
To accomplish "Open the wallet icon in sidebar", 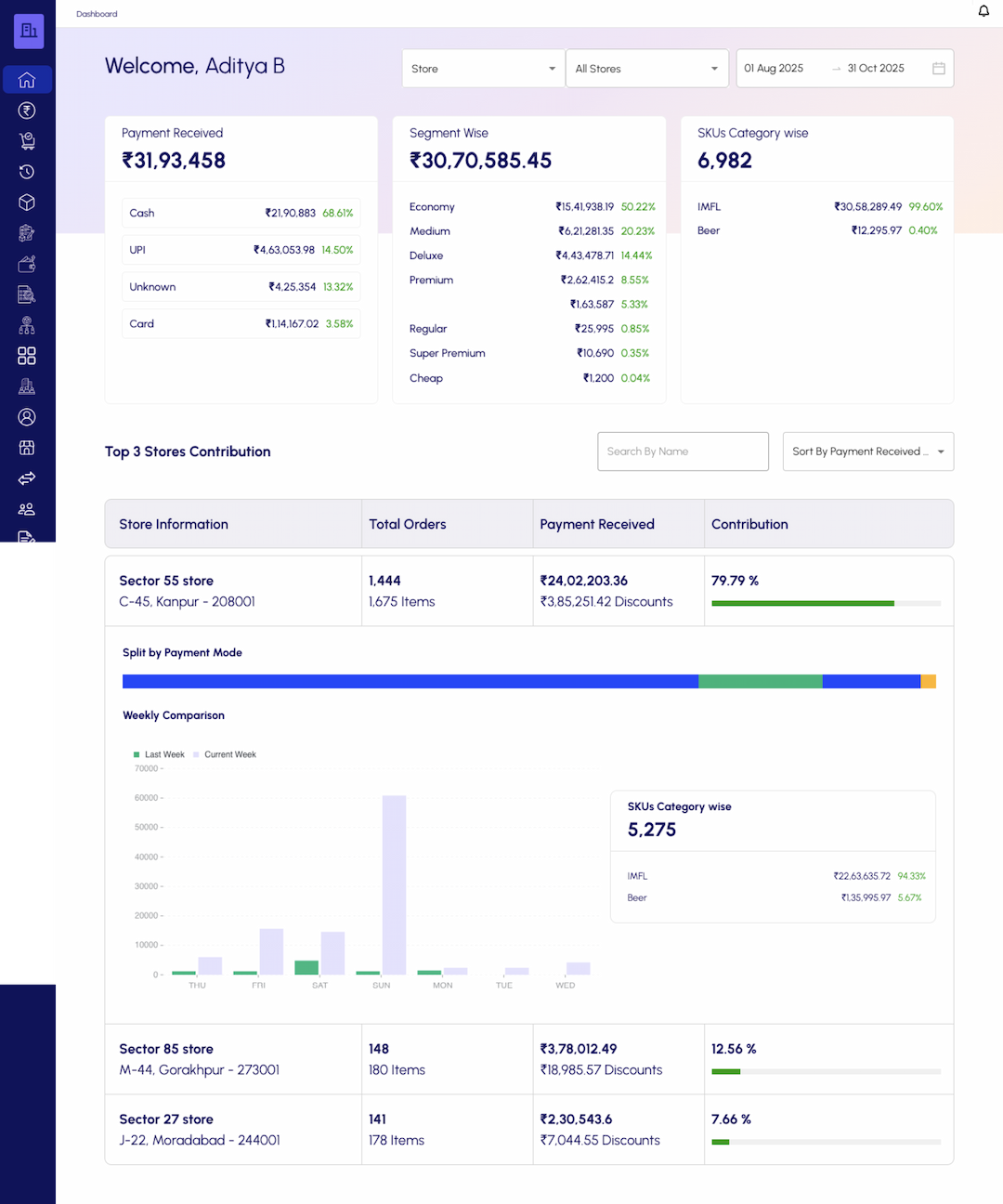I will (27, 264).
